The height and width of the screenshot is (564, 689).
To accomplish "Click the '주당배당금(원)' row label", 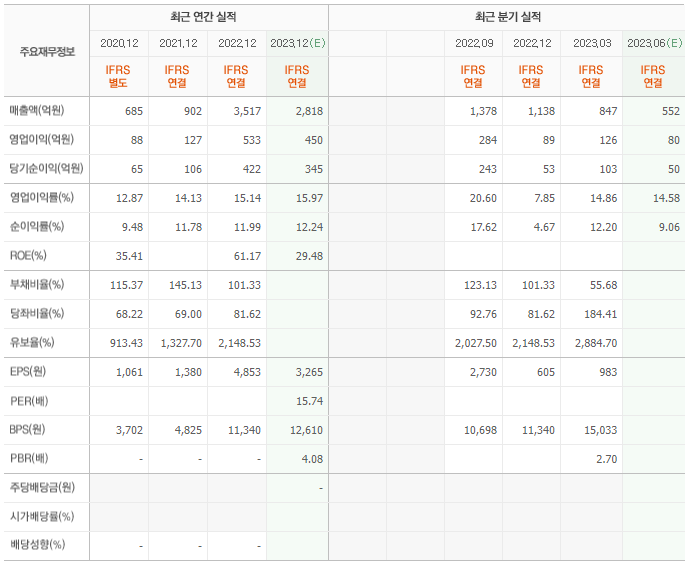I will click(43, 488).
